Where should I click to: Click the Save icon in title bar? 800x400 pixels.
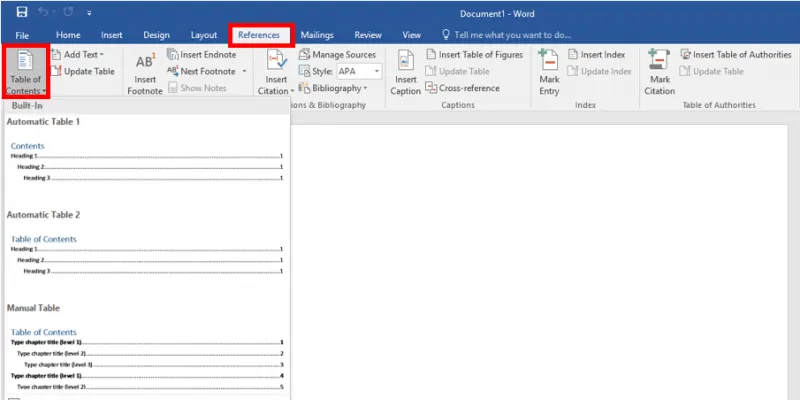(x=22, y=12)
